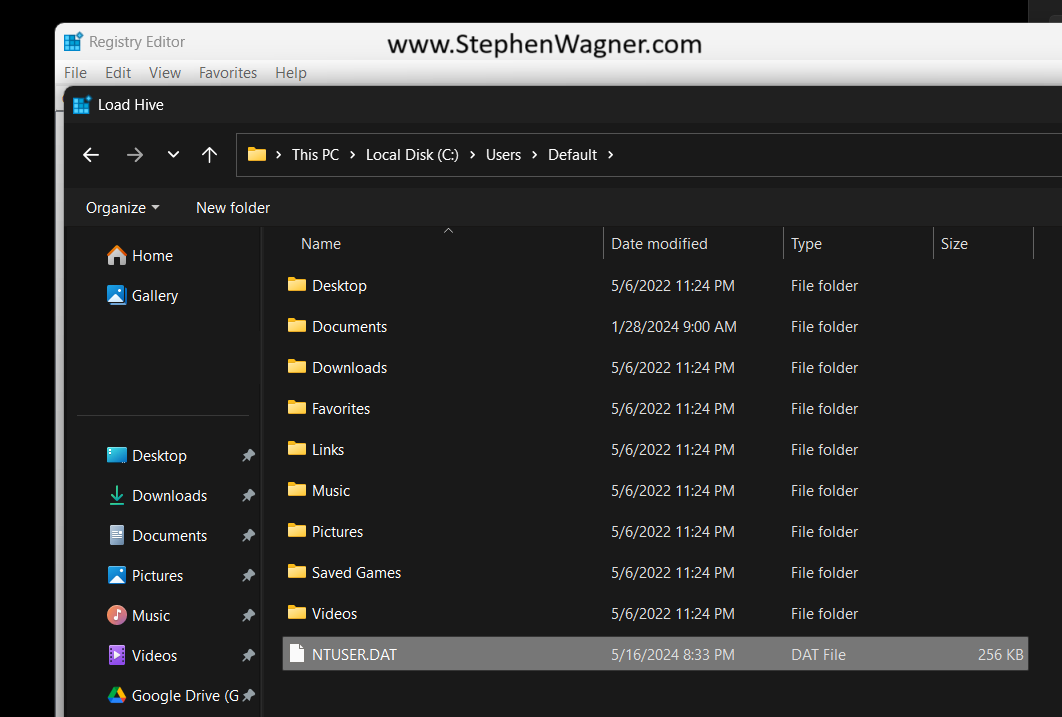The width and height of the screenshot is (1062, 717).
Task: Open the pinned Downloads sidebar shortcut
Action: click(x=169, y=496)
